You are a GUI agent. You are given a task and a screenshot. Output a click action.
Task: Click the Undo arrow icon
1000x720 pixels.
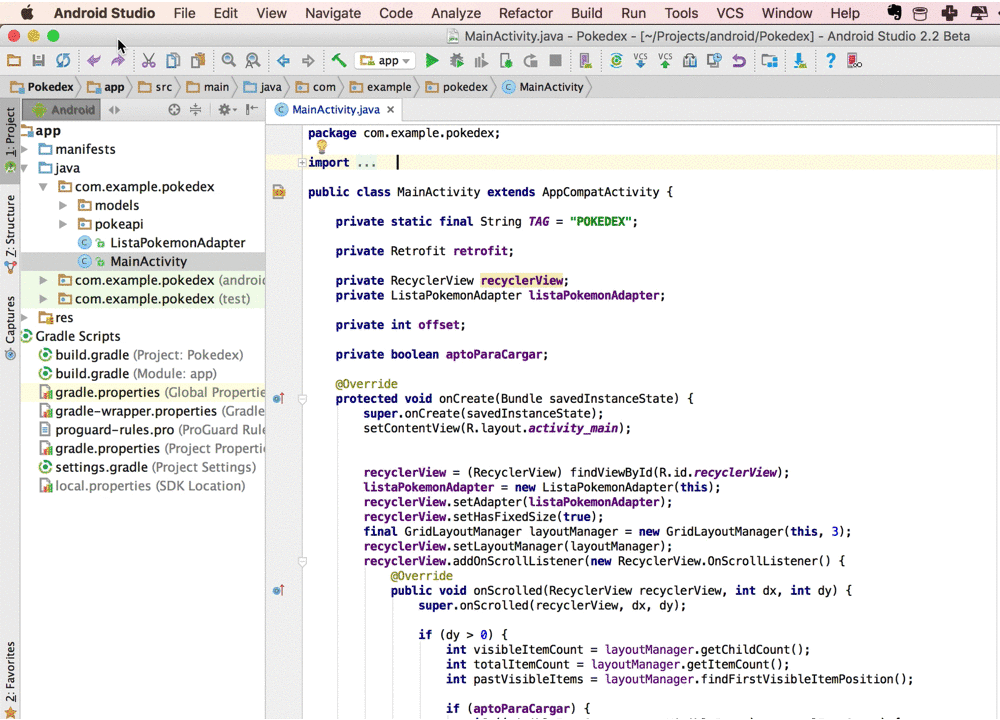(94, 61)
